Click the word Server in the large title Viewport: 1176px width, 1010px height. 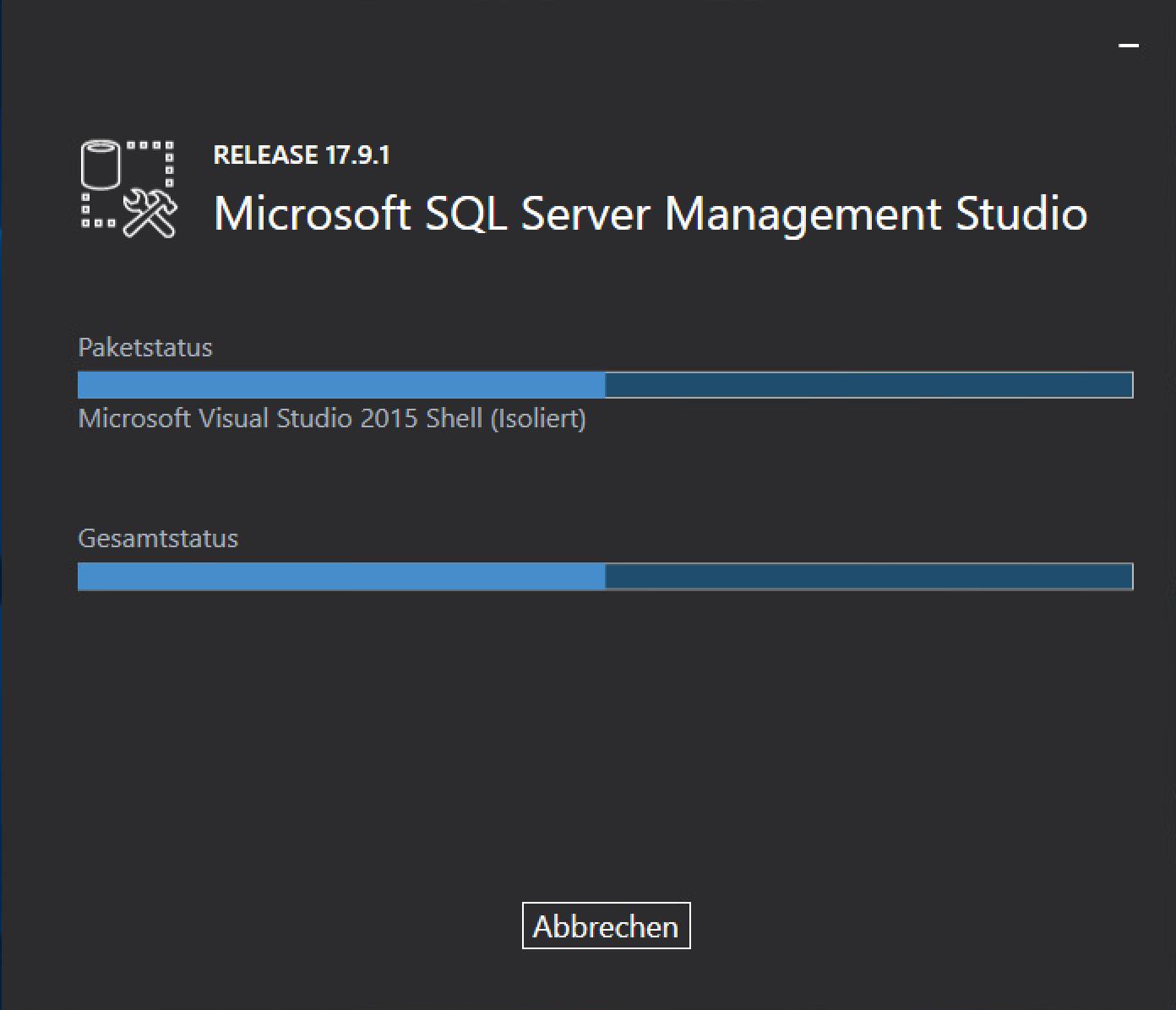click(x=585, y=213)
